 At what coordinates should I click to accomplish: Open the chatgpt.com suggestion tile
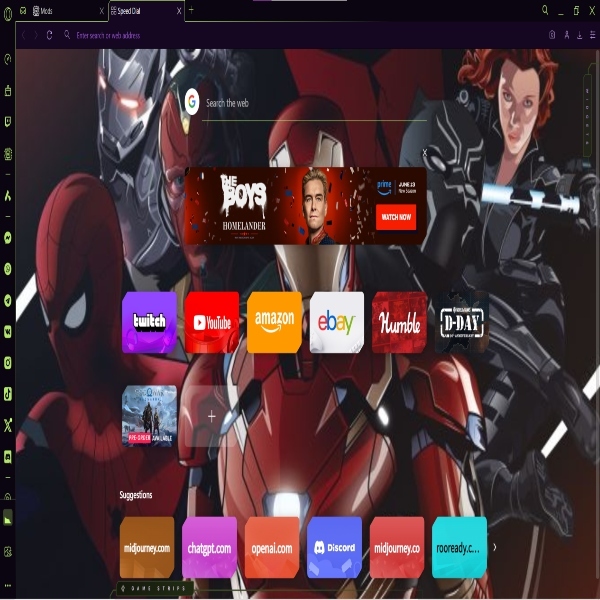pyautogui.click(x=209, y=548)
